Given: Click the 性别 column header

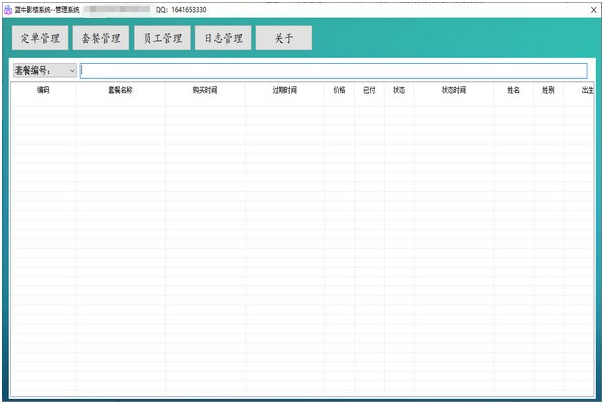Looking at the screenshot, I should point(548,90).
